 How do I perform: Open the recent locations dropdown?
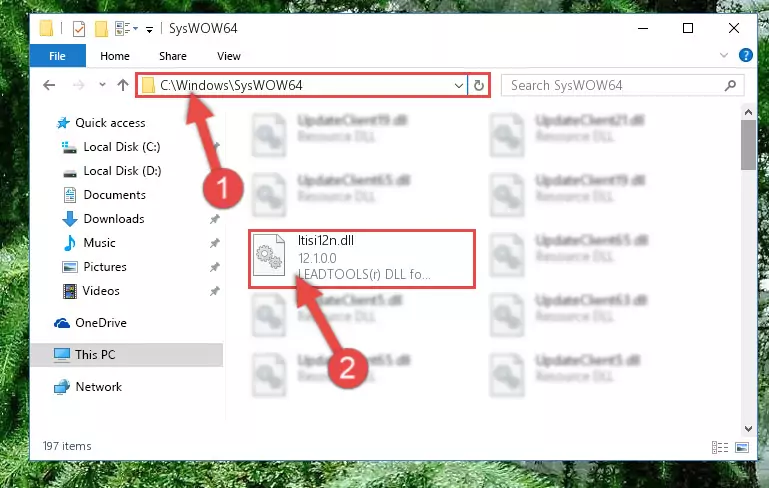[x=102, y=85]
